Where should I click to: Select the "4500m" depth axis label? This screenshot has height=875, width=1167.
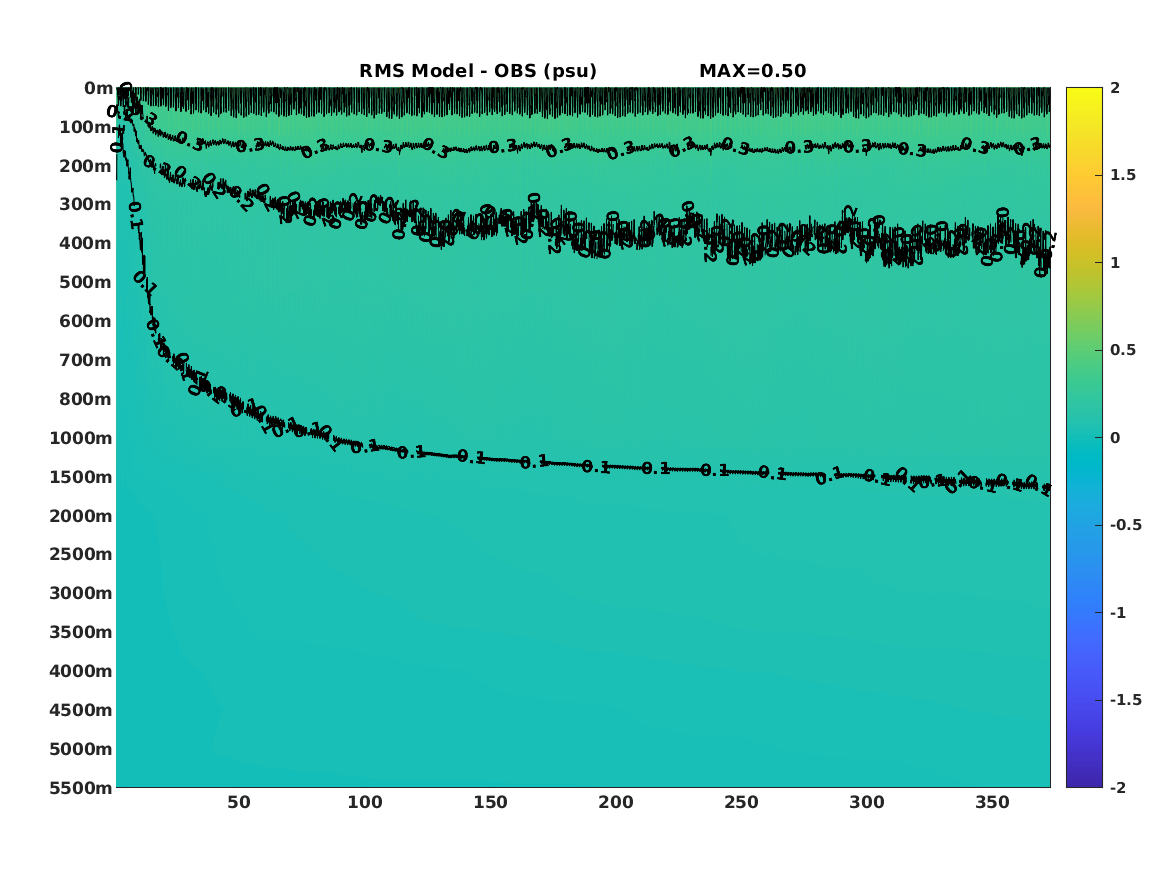coord(81,710)
